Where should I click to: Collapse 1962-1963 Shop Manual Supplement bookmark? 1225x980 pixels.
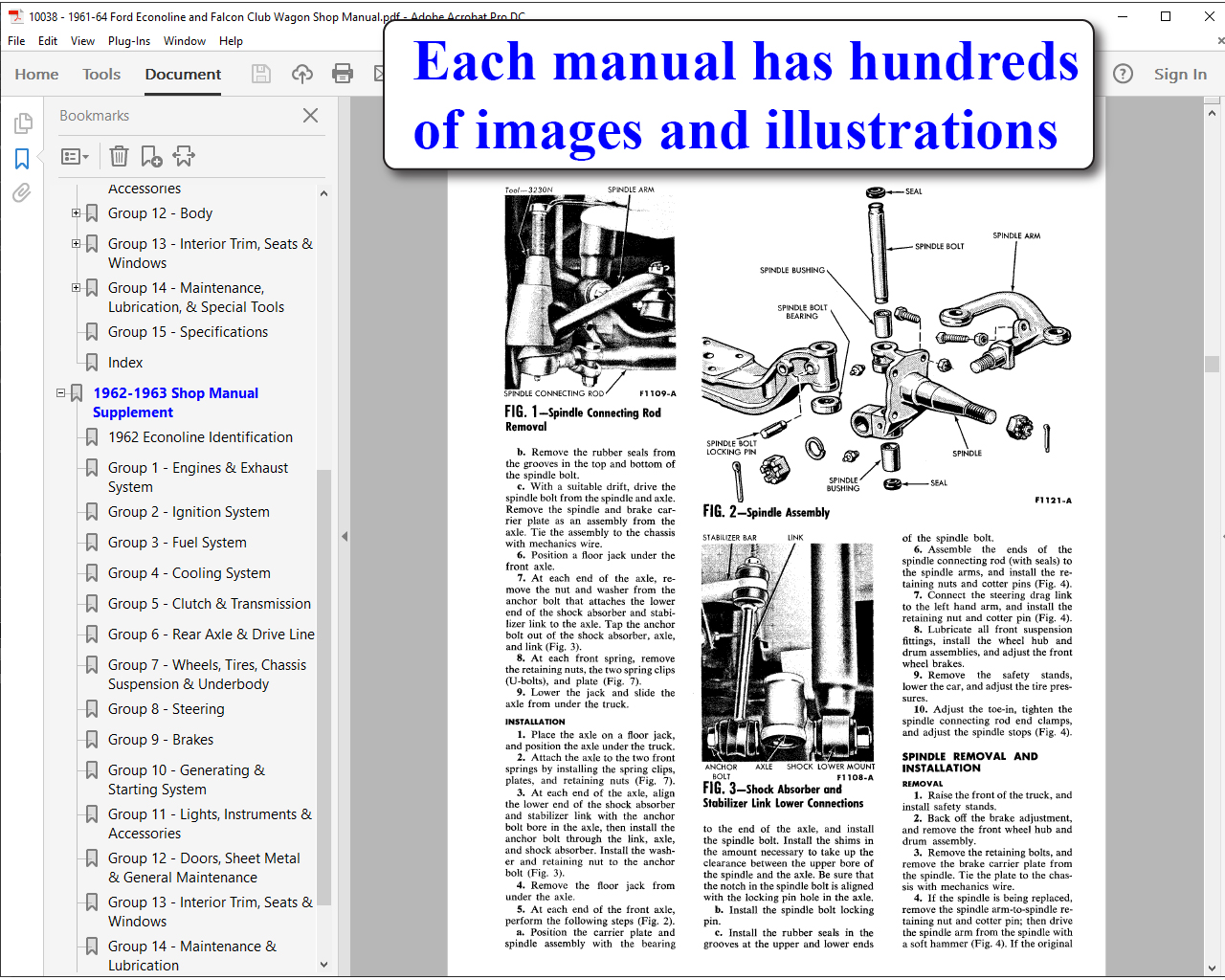point(60,393)
